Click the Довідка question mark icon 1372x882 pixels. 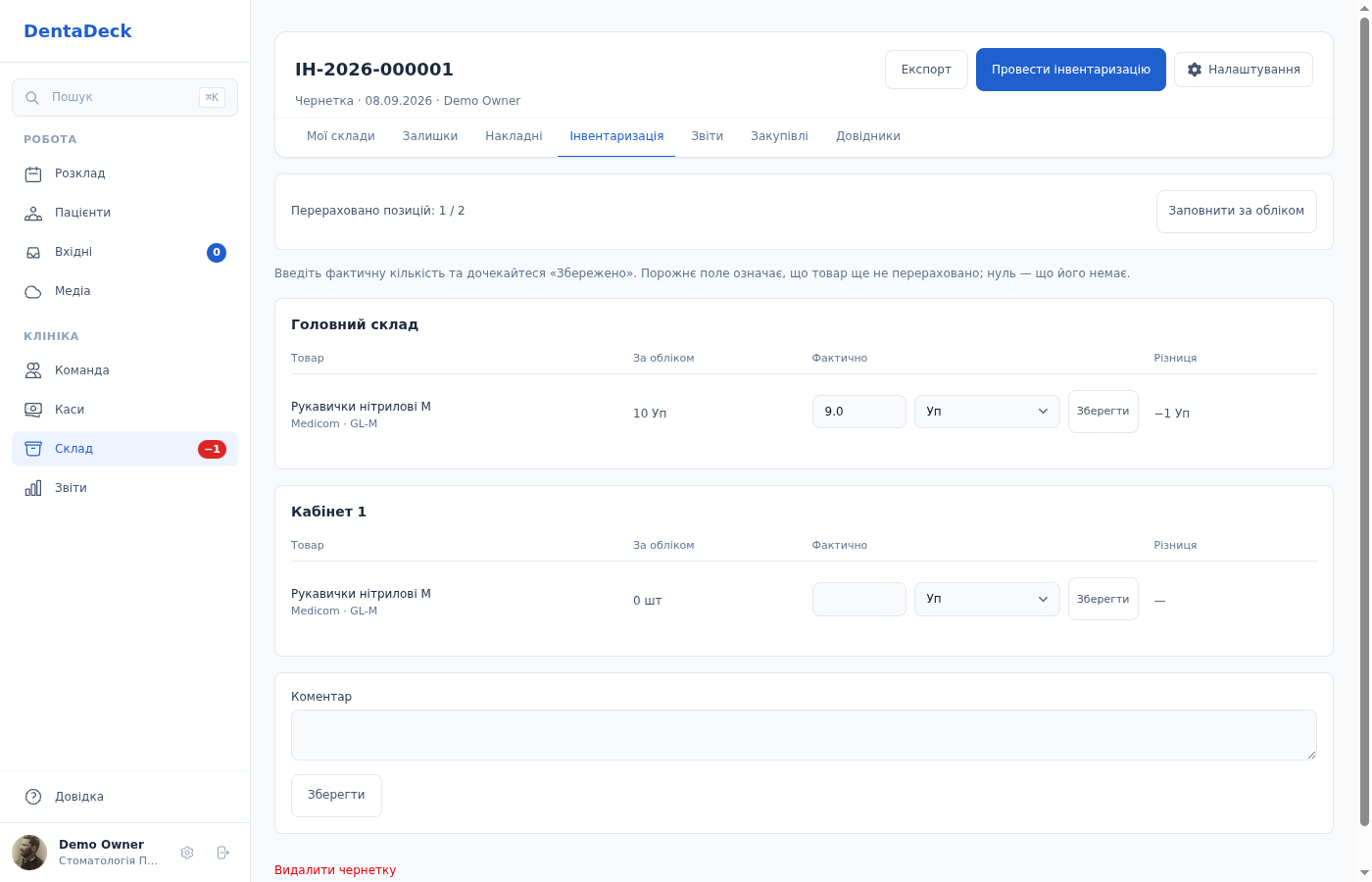coord(33,797)
